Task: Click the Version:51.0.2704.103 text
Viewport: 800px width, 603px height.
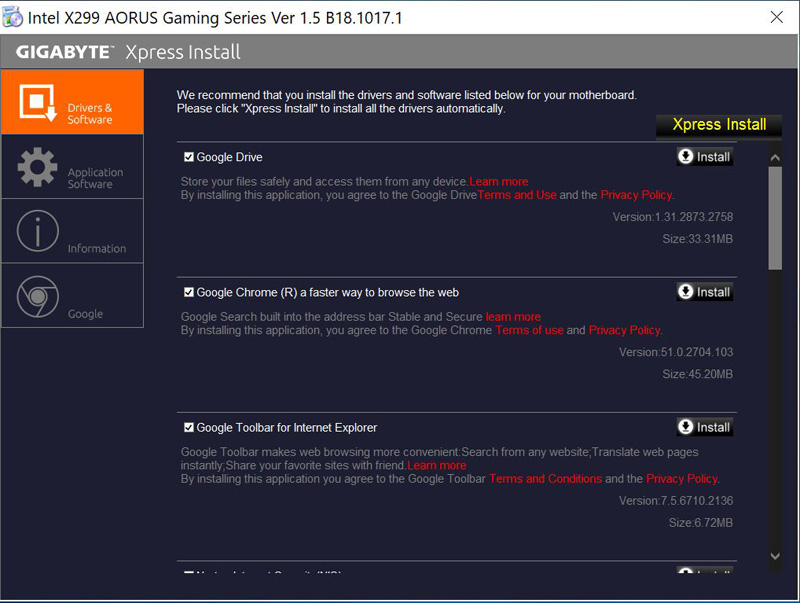Action: (x=676, y=352)
